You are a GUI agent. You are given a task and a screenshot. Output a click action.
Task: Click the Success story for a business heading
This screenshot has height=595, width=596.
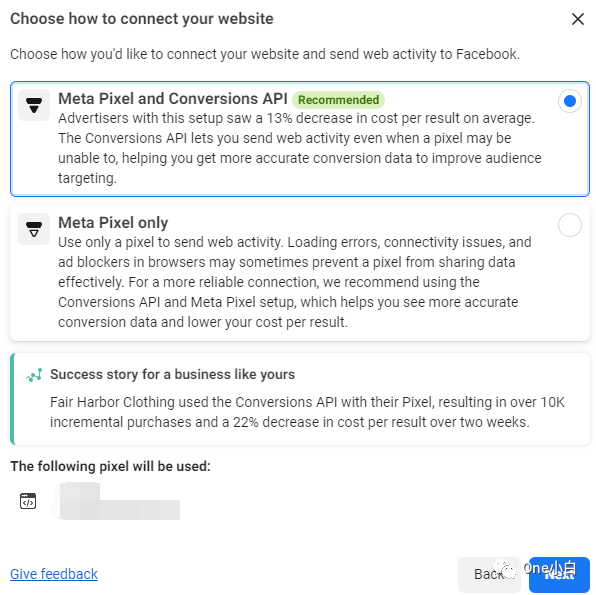173,374
